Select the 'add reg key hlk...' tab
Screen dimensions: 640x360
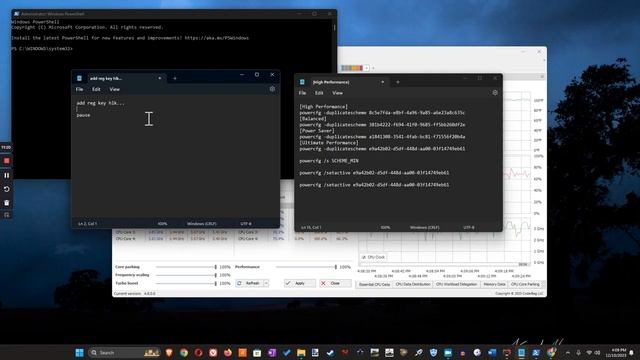118,78
